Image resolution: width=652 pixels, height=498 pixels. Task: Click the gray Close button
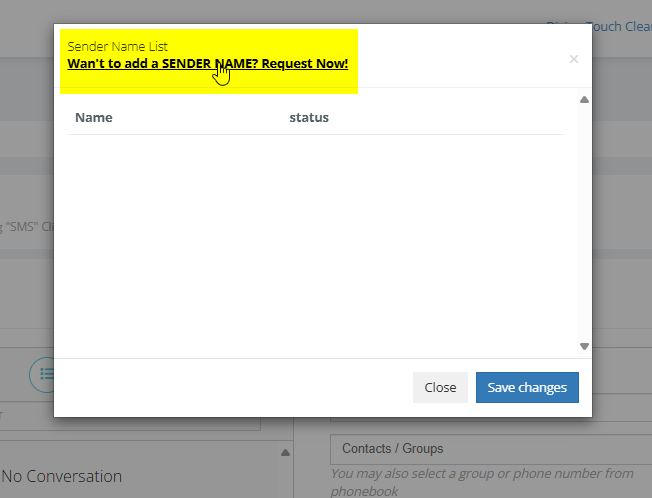[x=440, y=387]
